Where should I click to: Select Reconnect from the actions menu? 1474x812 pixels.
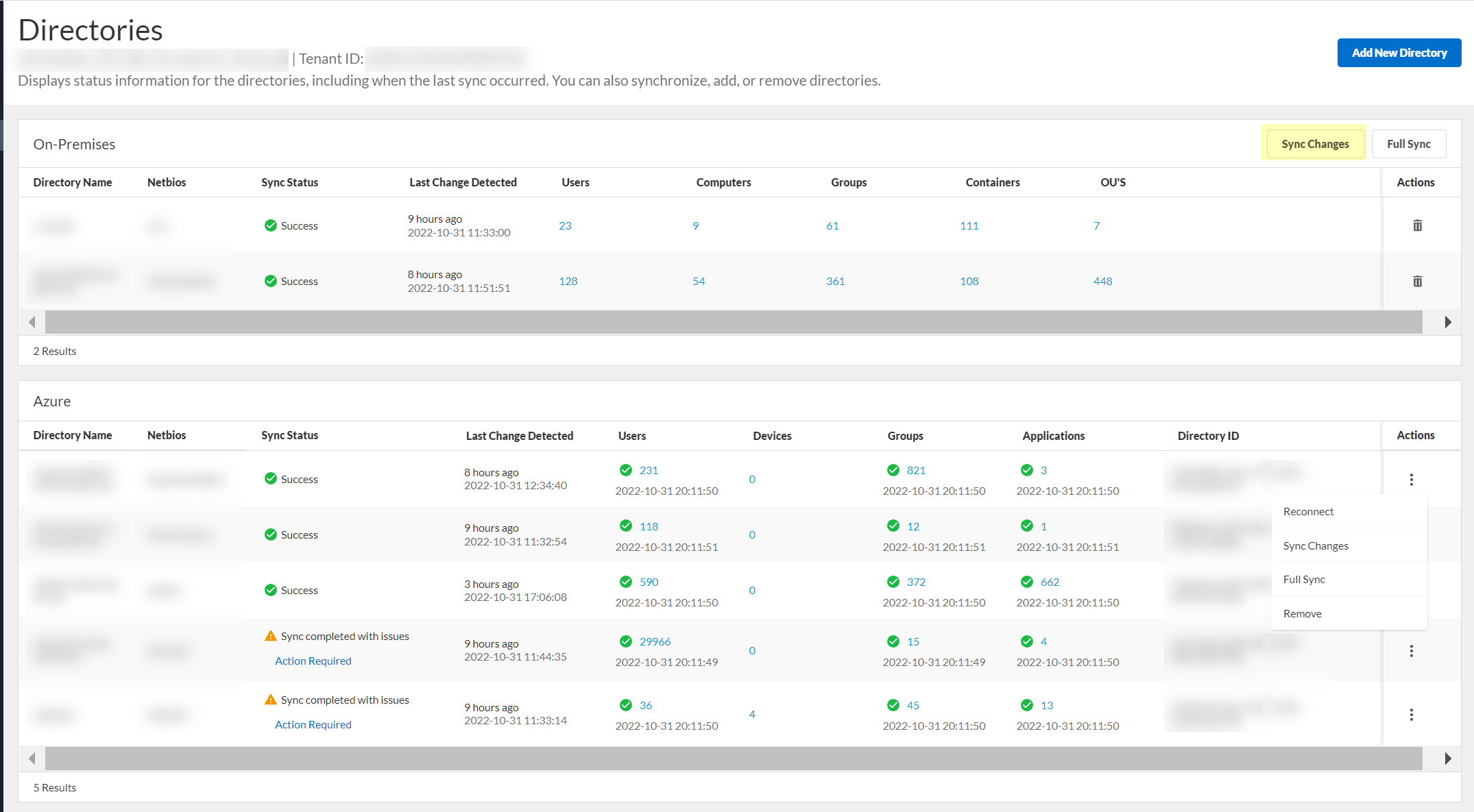1308,511
